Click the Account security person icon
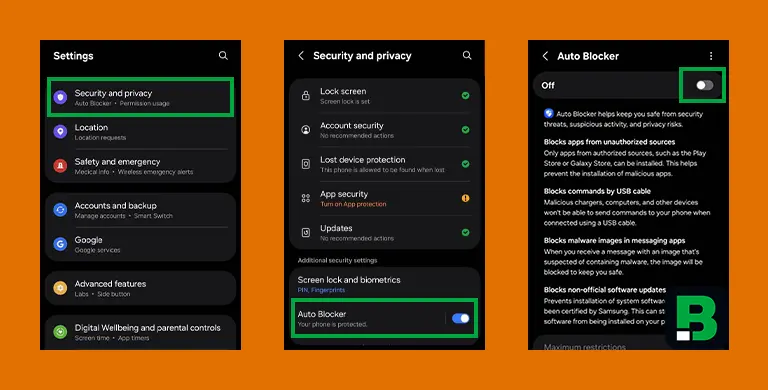The image size is (768, 390). 306,130
